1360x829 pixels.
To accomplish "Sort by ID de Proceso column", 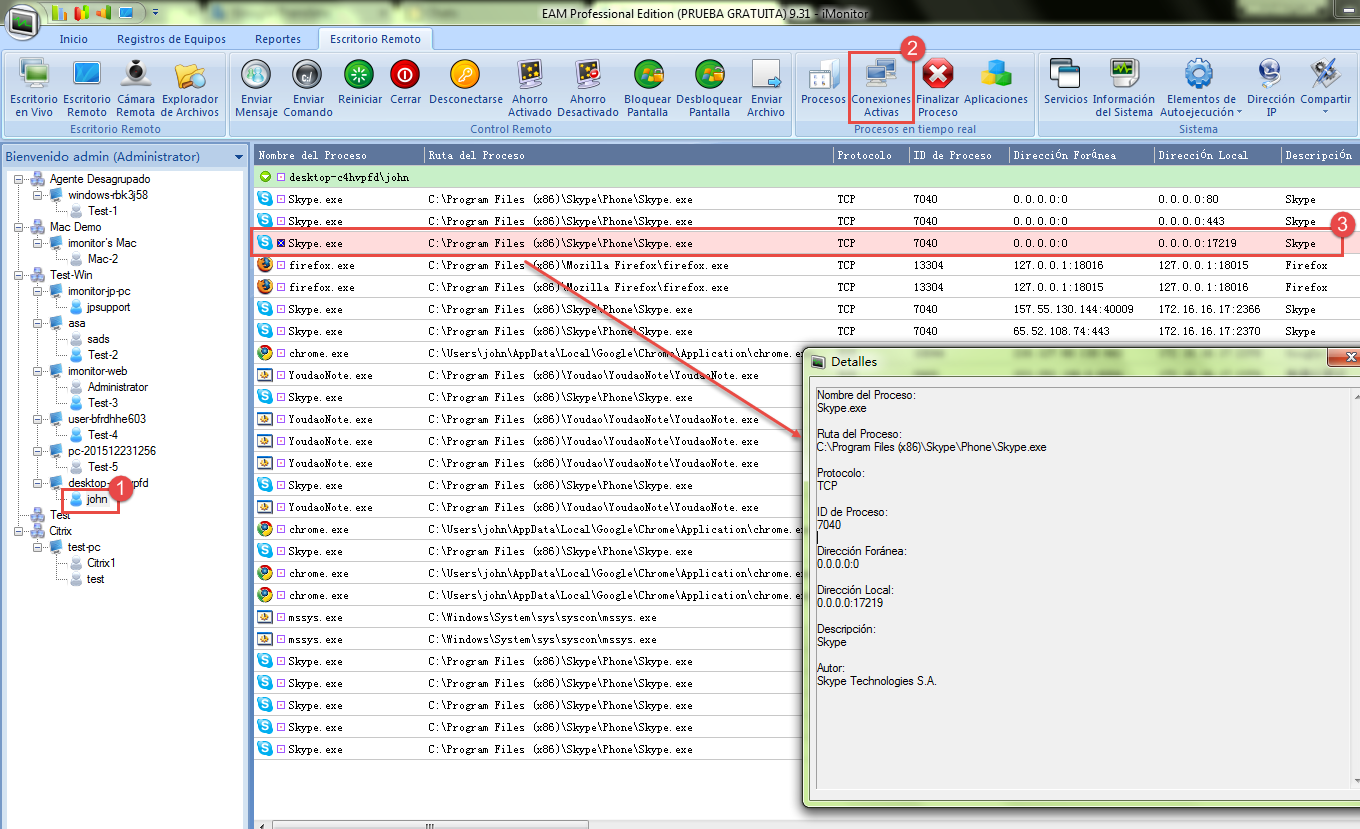I will [x=958, y=155].
